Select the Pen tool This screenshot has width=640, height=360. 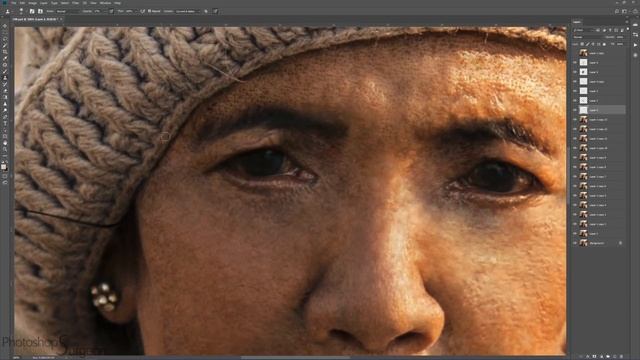pos(4,117)
